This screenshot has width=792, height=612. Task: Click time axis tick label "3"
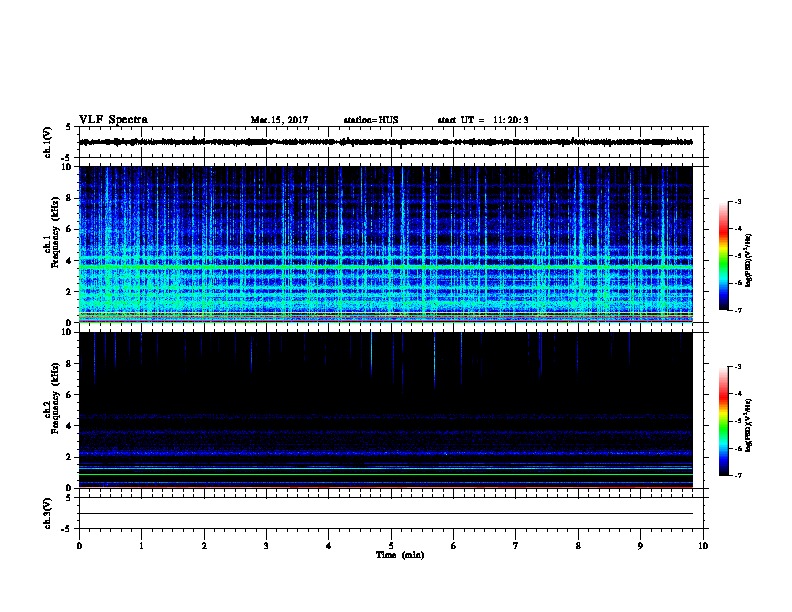tap(266, 546)
